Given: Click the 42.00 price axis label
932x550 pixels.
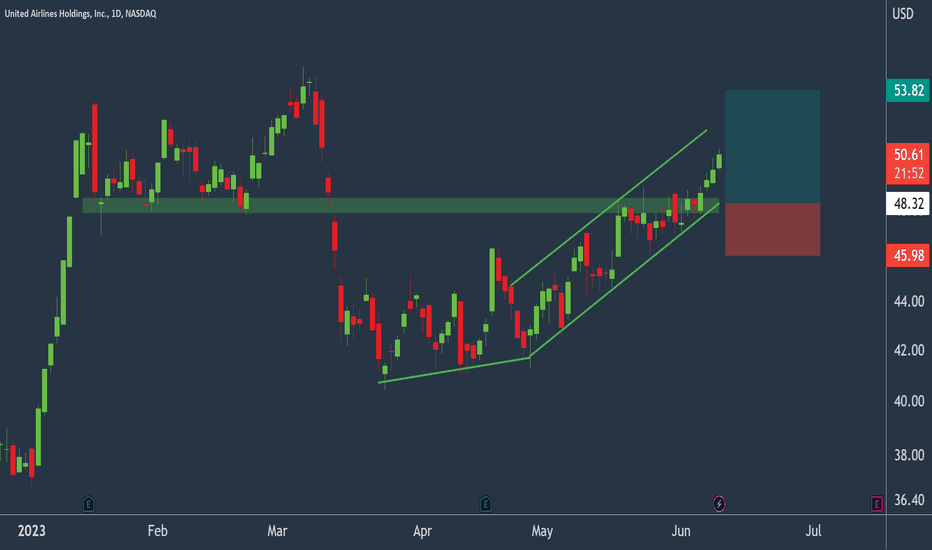Looking at the screenshot, I should pyautogui.click(x=909, y=350).
